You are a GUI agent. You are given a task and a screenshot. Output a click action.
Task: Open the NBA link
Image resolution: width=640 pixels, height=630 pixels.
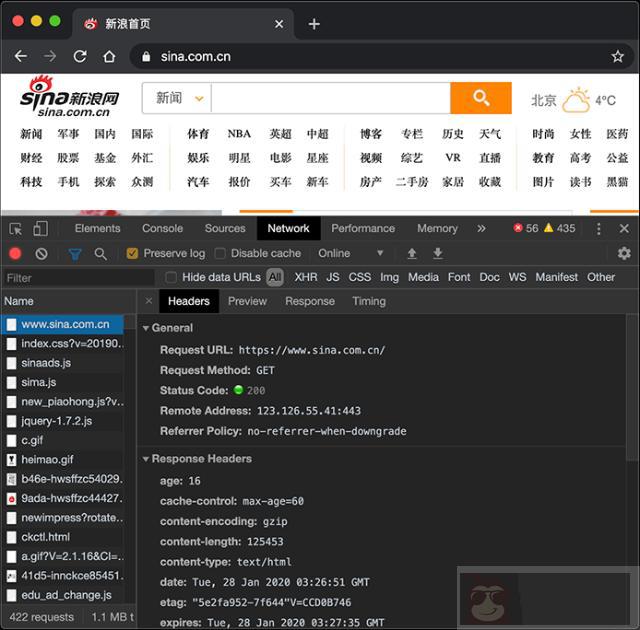239,134
